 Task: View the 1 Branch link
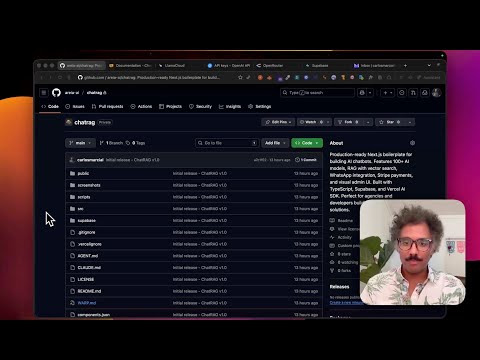point(111,143)
